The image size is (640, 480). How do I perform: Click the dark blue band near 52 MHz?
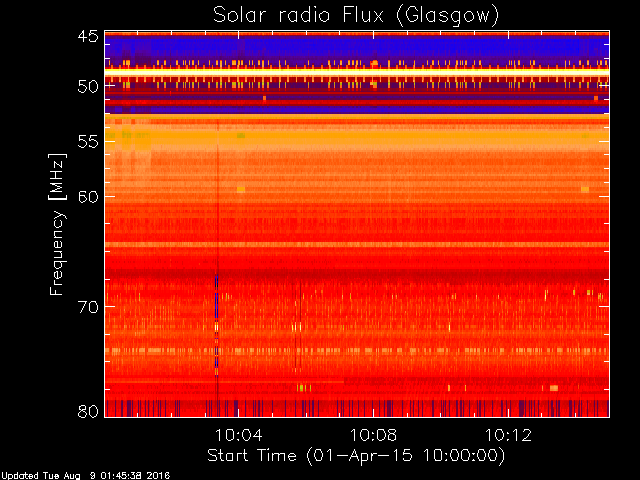(x=355, y=110)
